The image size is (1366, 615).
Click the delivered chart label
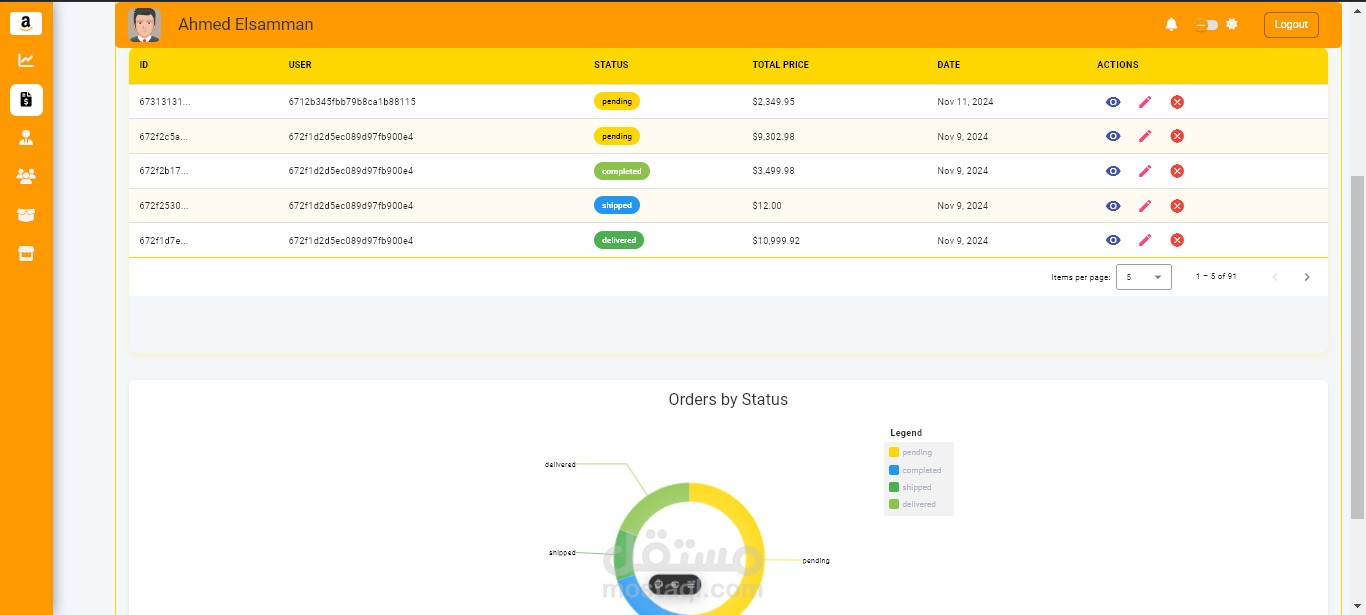(x=560, y=464)
